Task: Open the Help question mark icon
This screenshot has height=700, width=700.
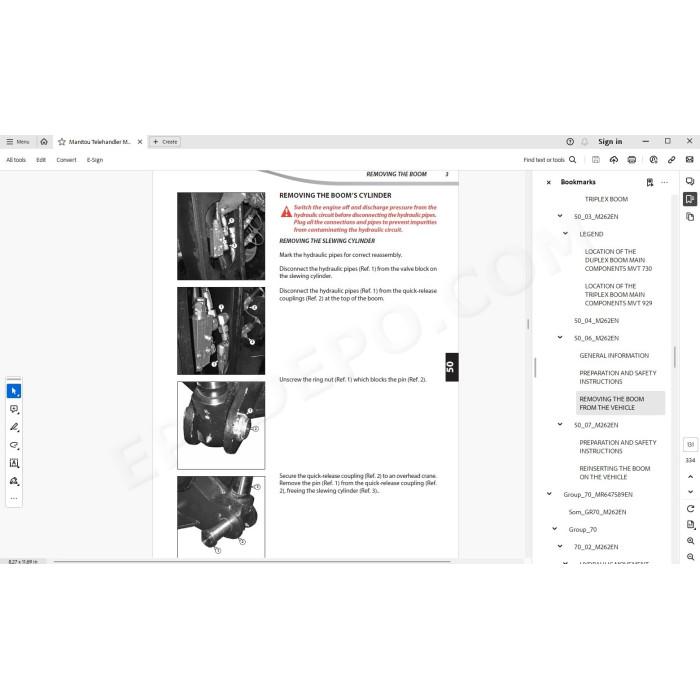Action: pyautogui.click(x=570, y=142)
